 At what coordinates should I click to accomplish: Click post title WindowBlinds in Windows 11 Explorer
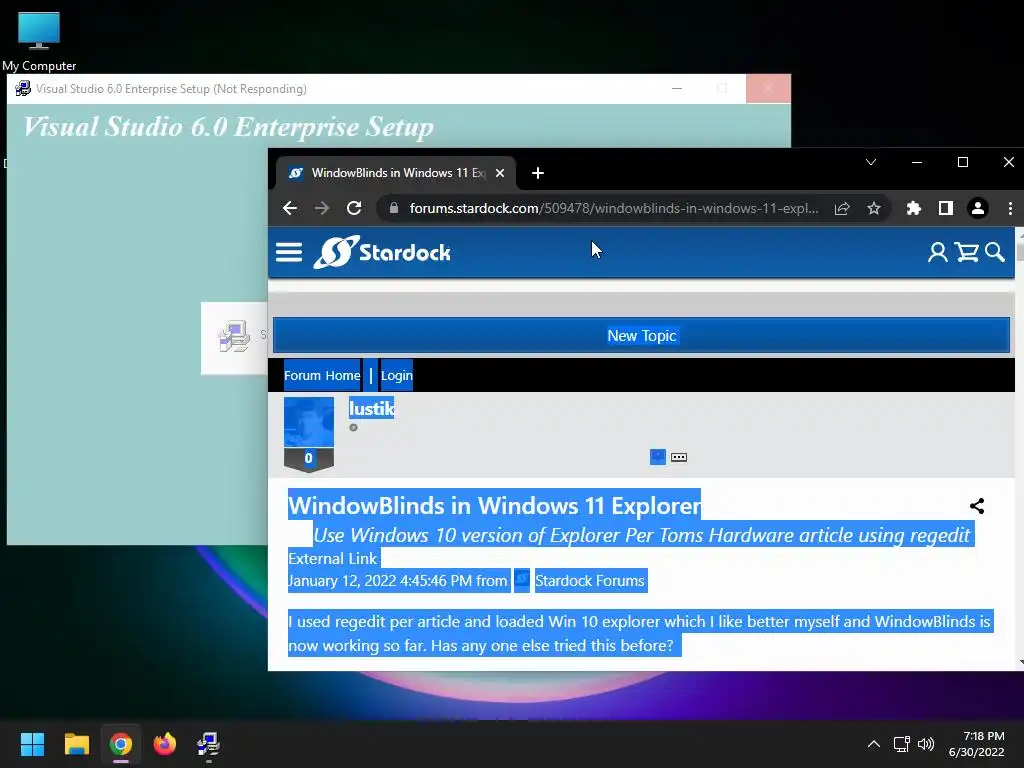(x=494, y=505)
